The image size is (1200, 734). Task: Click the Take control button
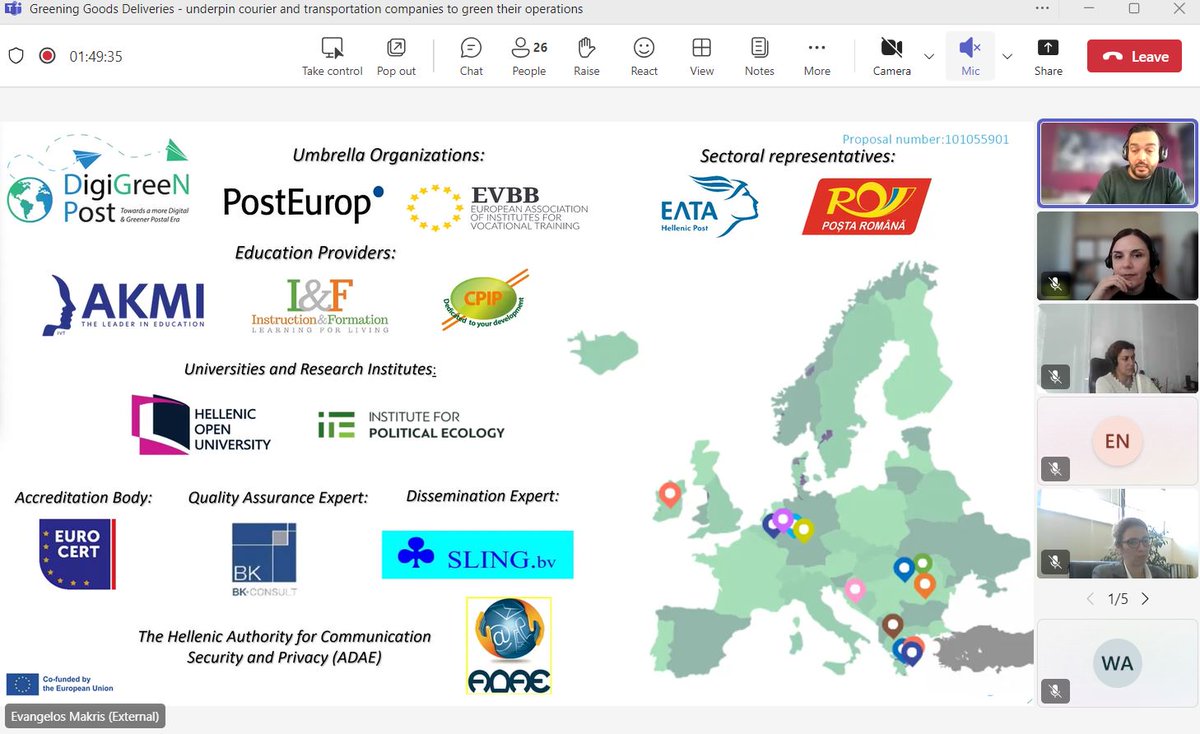point(332,56)
